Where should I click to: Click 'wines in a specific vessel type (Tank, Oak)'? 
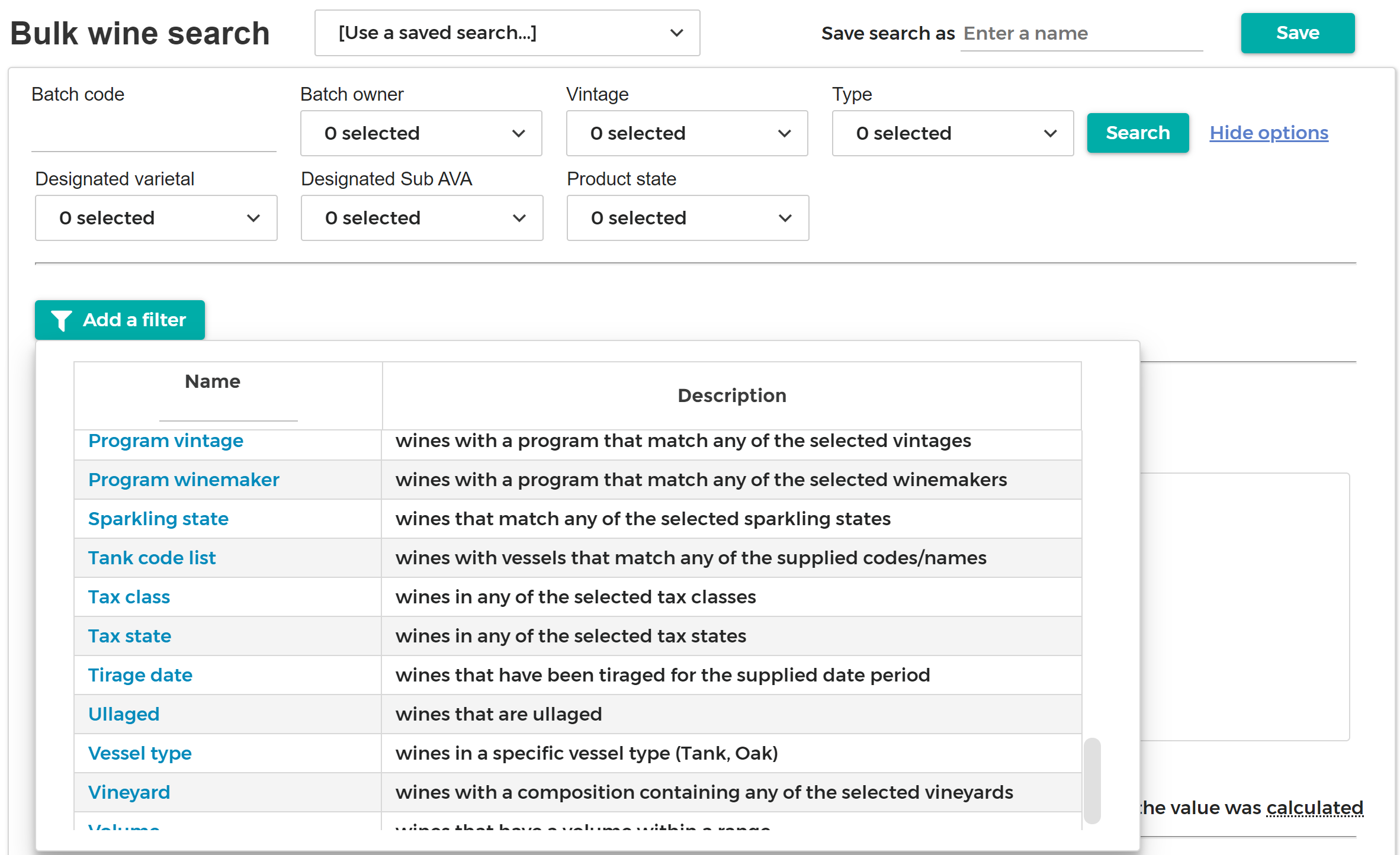(x=587, y=753)
